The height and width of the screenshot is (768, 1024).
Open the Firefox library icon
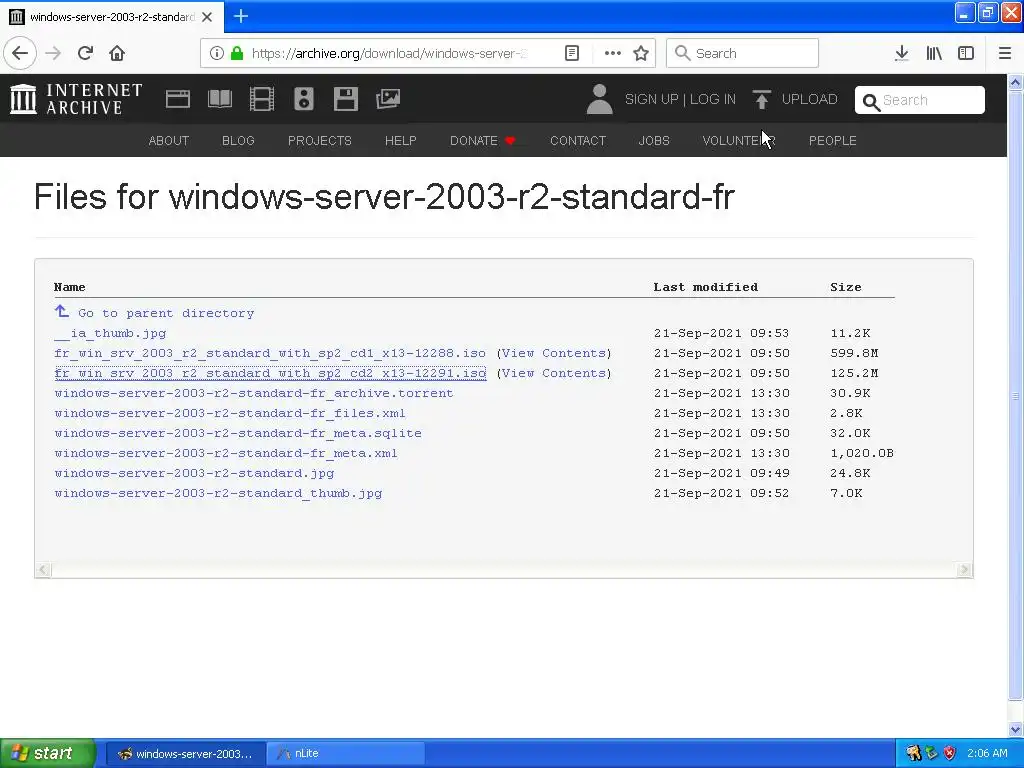click(x=934, y=54)
